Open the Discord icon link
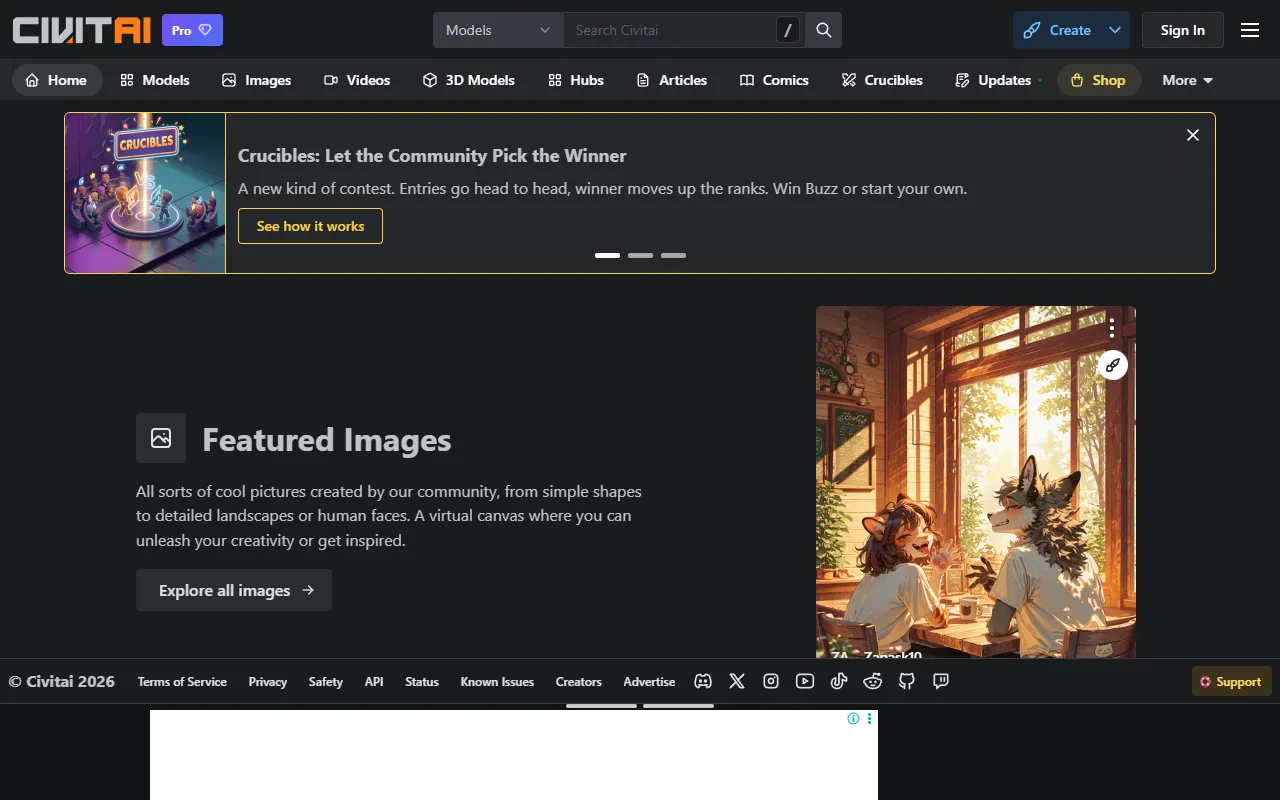 pos(703,681)
